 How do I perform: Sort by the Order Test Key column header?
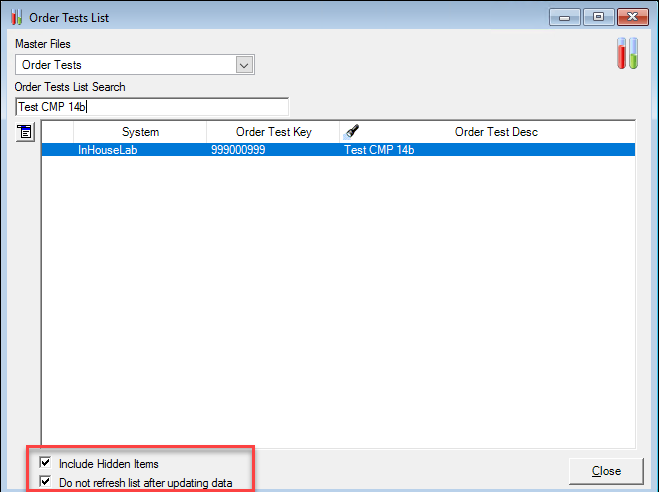pyautogui.click(x=273, y=132)
